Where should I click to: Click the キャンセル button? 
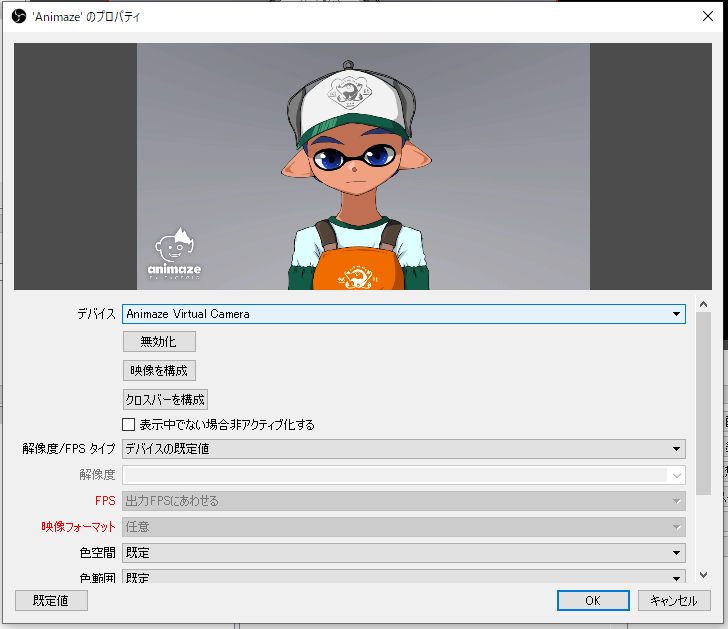click(x=674, y=601)
